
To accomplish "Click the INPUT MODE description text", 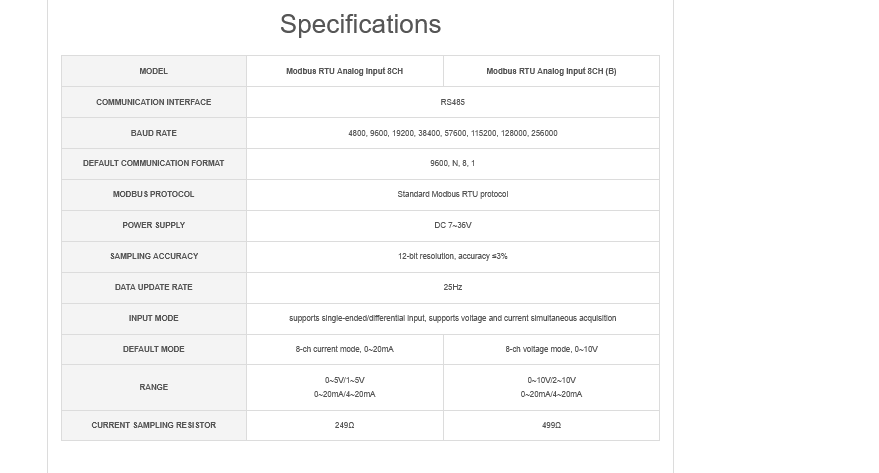I will tap(452, 318).
